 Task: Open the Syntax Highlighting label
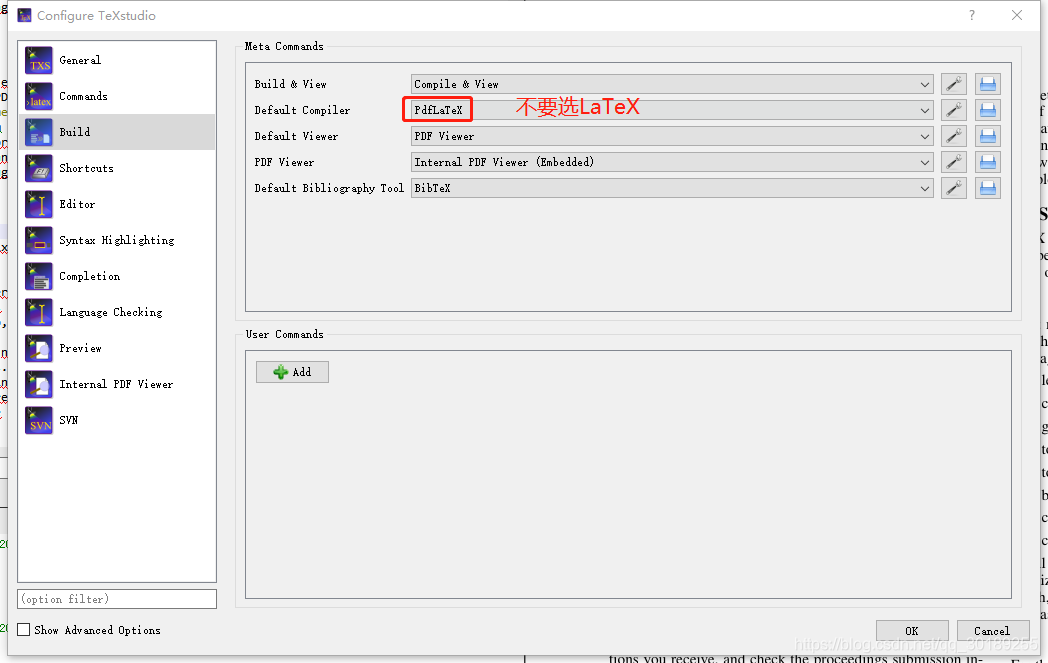[117, 241]
